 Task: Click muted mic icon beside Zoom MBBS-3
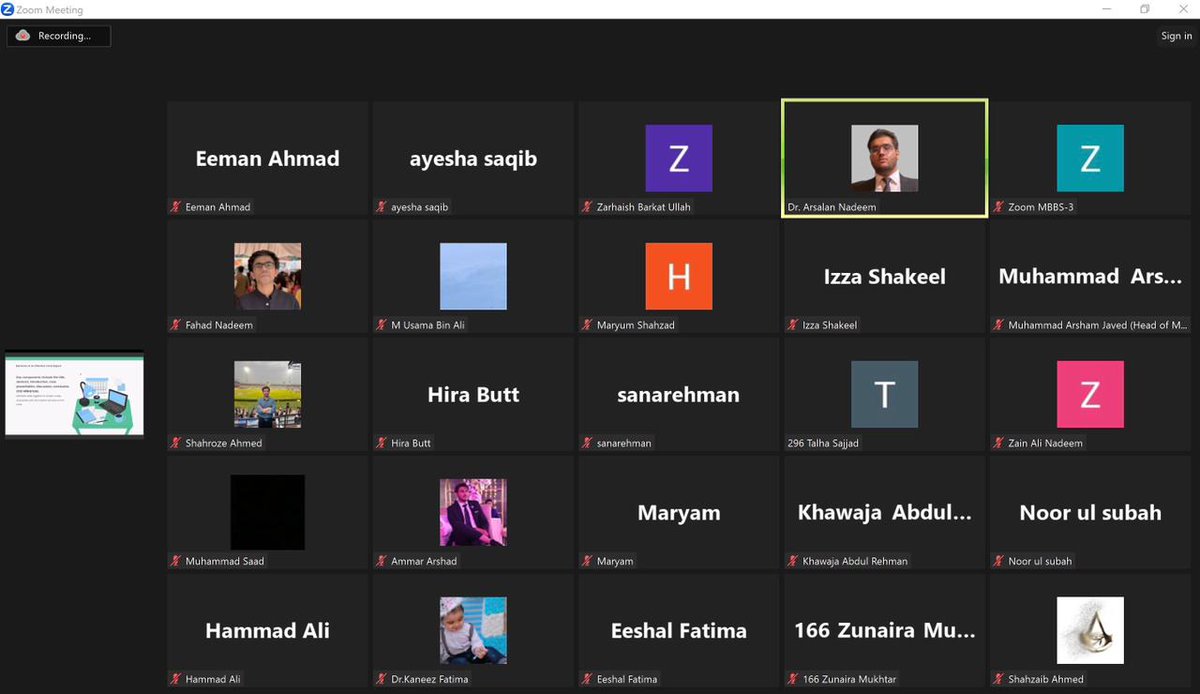pos(999,207)
